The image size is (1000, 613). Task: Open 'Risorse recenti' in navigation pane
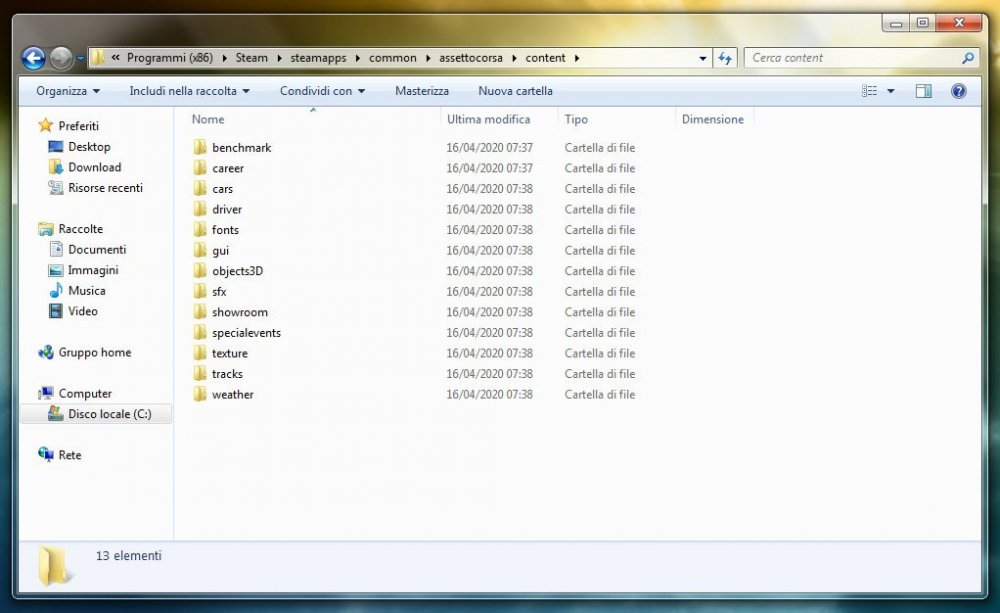(x=96, y=188)
